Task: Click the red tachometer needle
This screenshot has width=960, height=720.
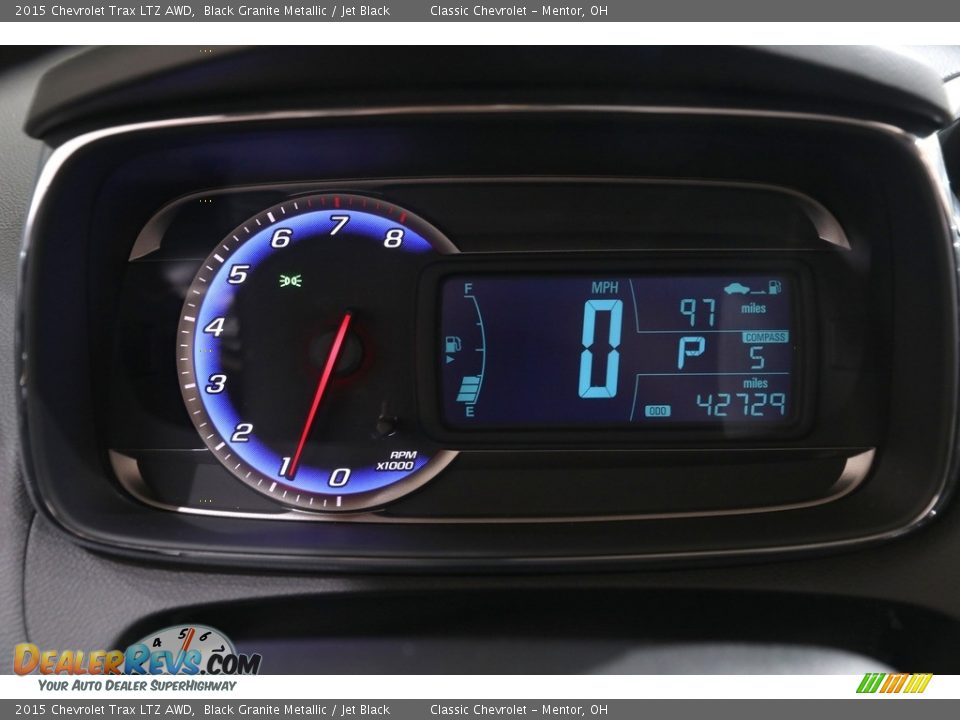Action: 320,395
